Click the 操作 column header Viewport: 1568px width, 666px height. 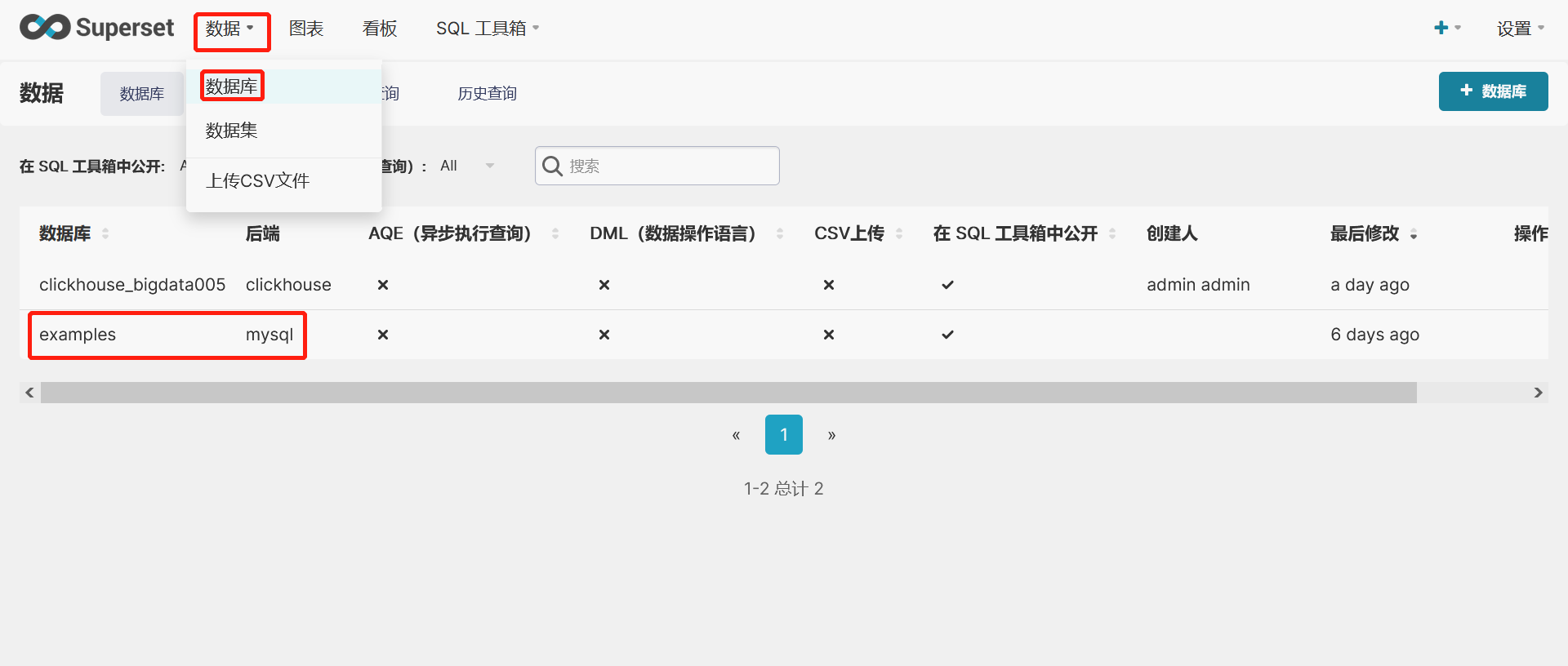pyautogui.click(x=1530, y=233)
